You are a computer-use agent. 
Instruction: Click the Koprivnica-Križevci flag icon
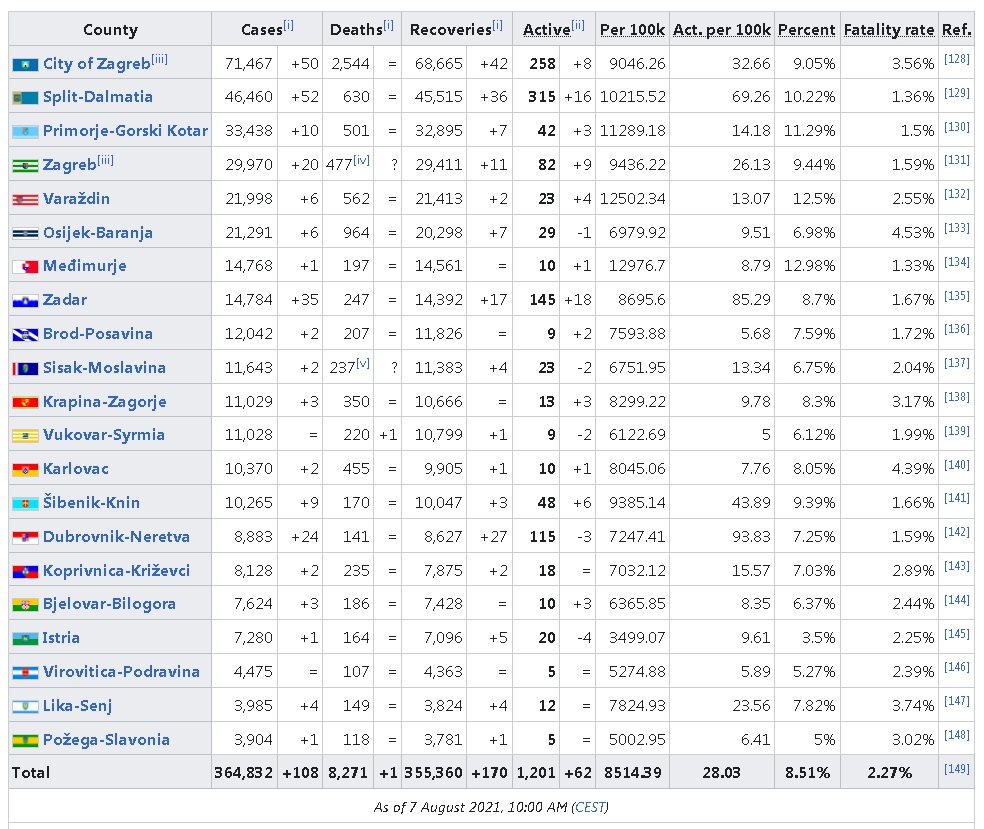click(x=25, y=571)
